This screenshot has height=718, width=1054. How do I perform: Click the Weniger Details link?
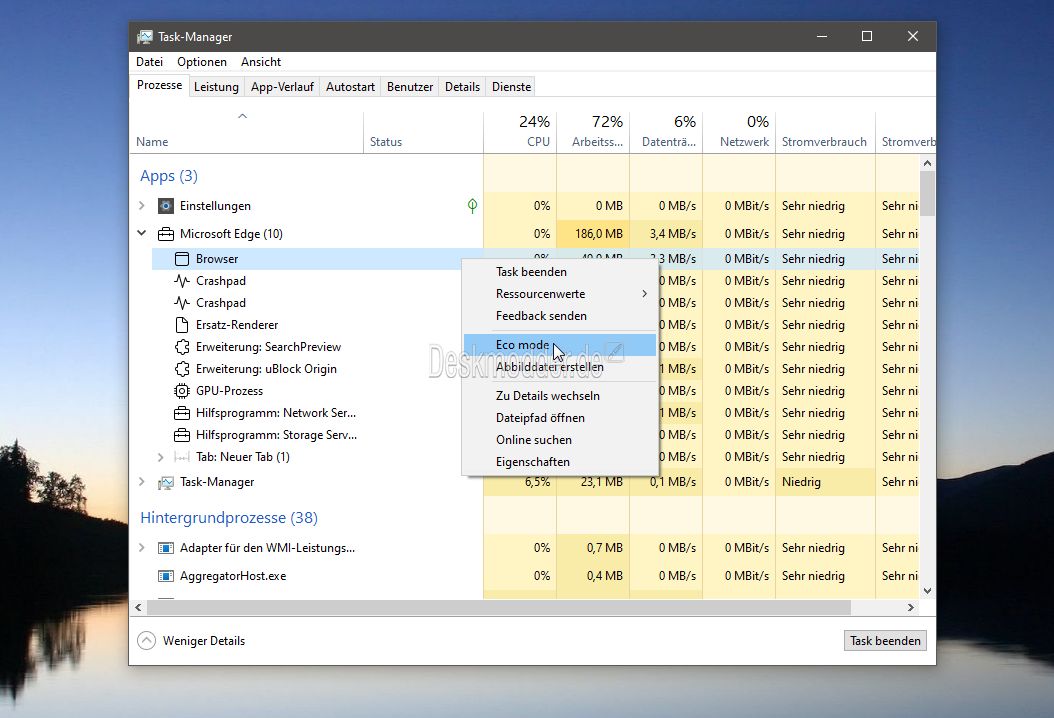click(204, 641)
